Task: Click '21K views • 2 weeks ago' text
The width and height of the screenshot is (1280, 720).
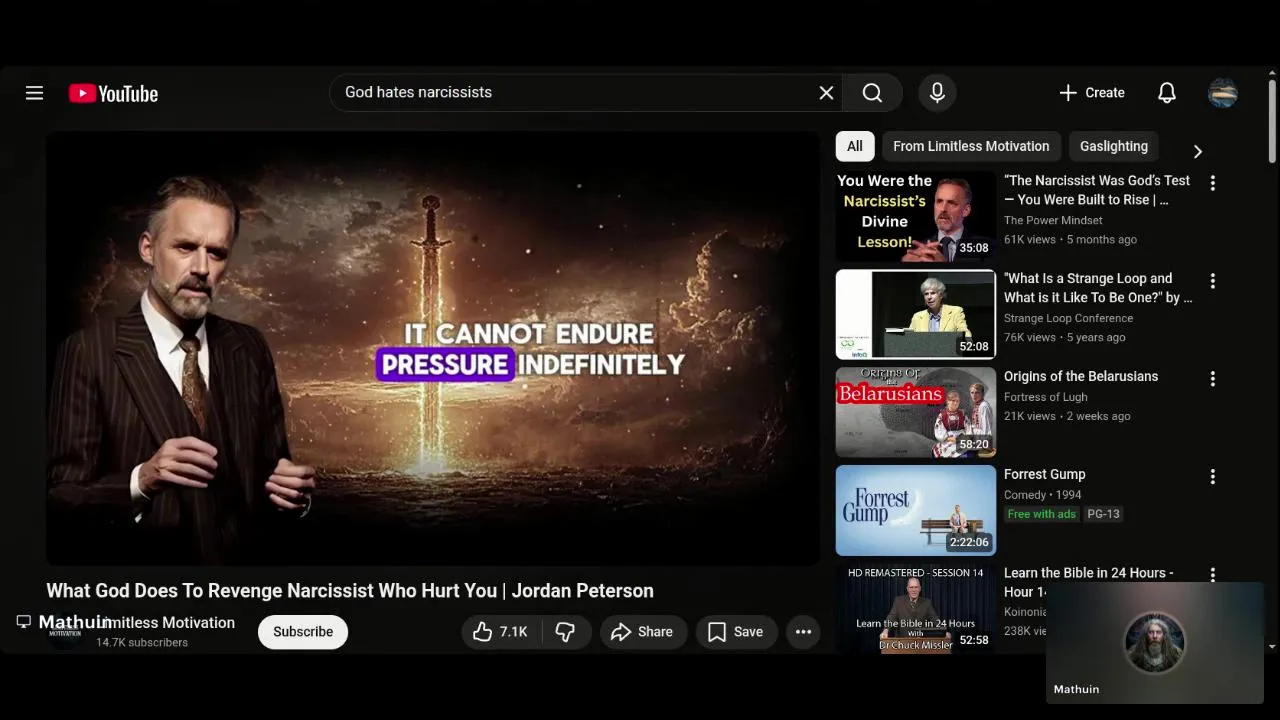Action: [1067, 416]
